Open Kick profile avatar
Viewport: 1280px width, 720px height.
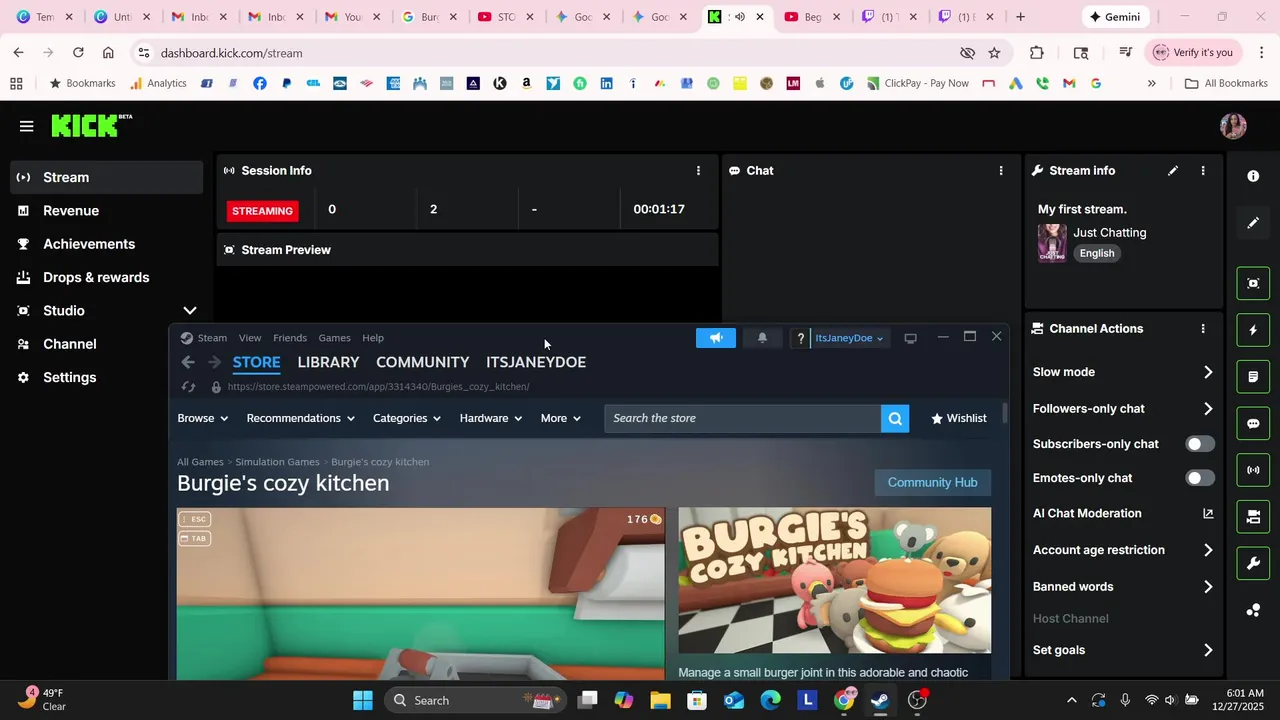coord(1233,126)
